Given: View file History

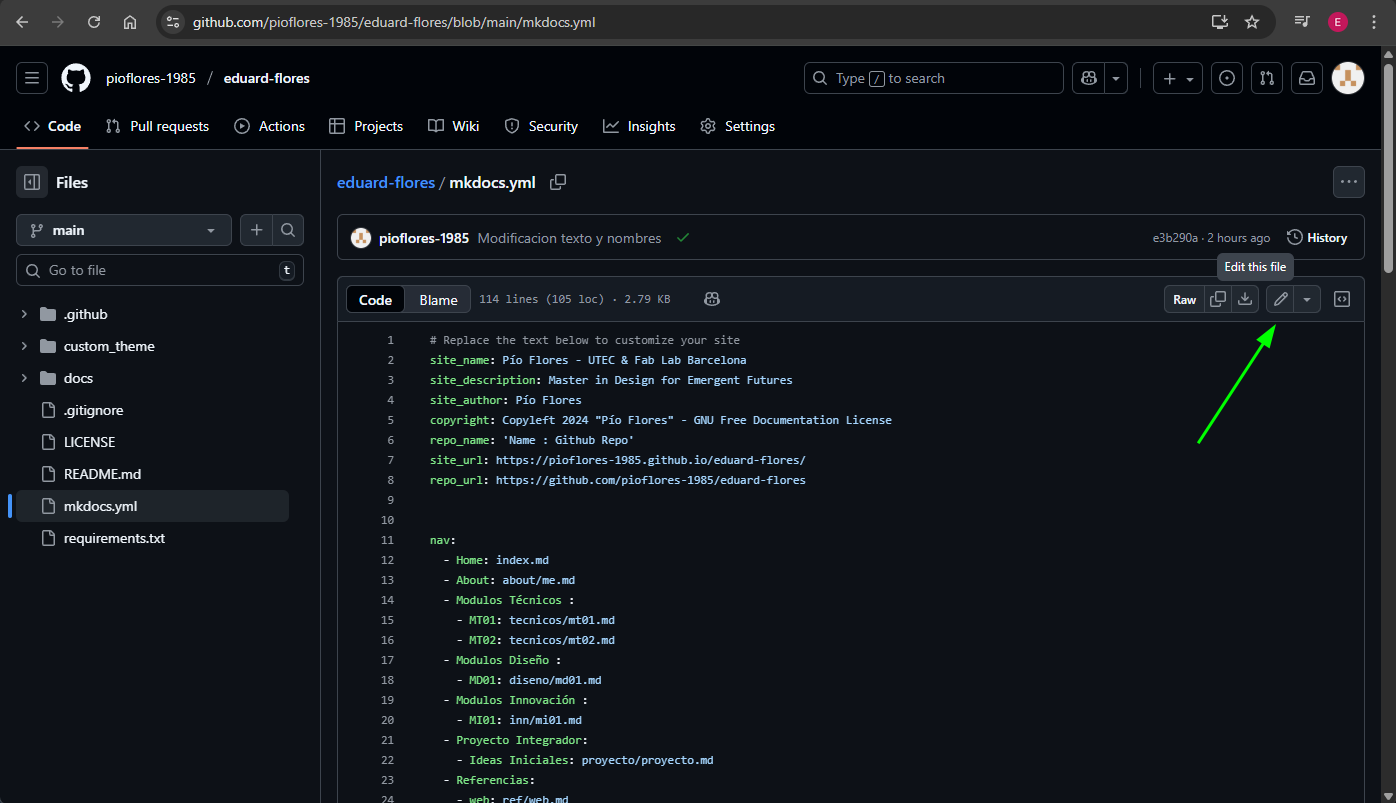Looking at the screenshot, I should point(1317,238).
